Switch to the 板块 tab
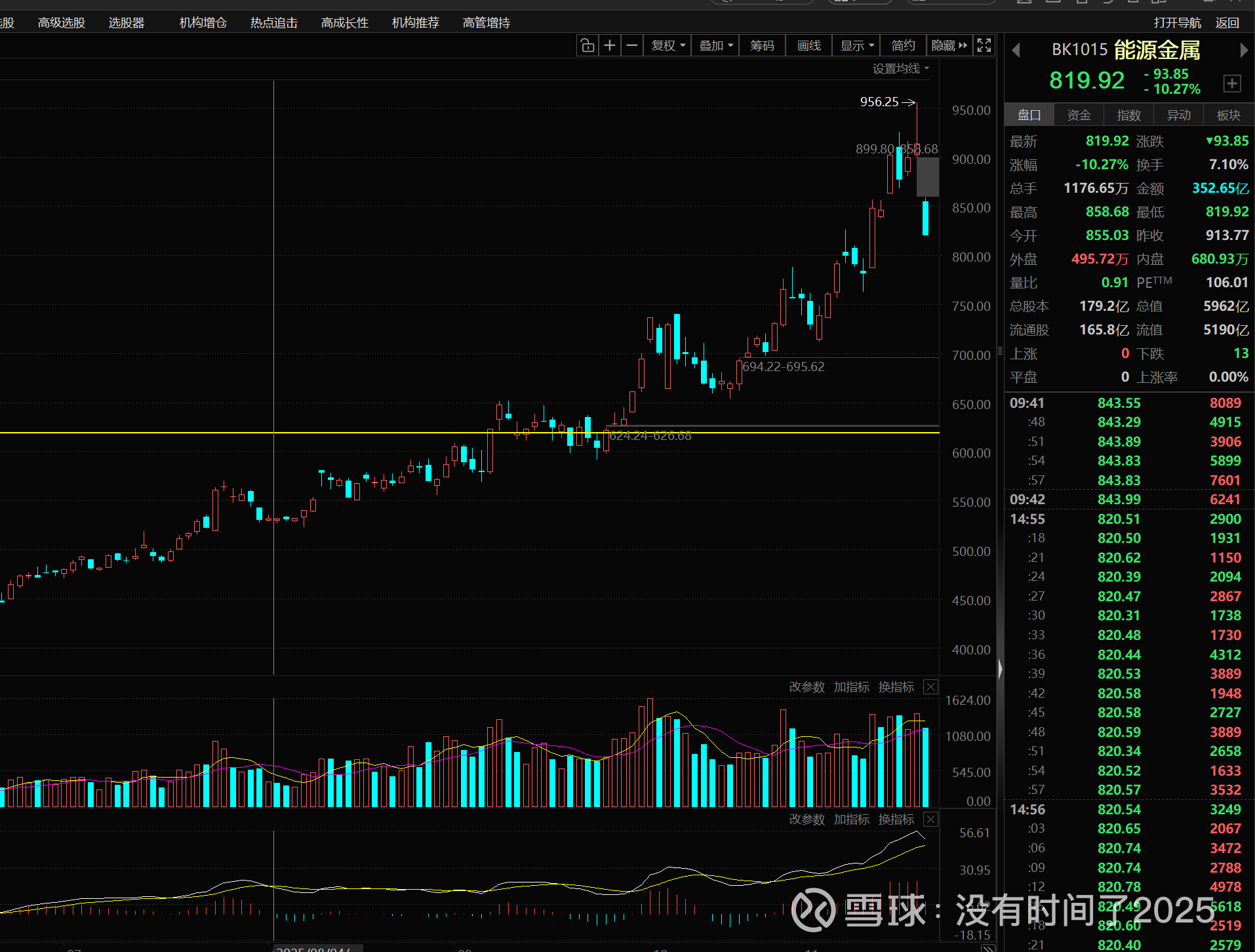 point(1229,115)
